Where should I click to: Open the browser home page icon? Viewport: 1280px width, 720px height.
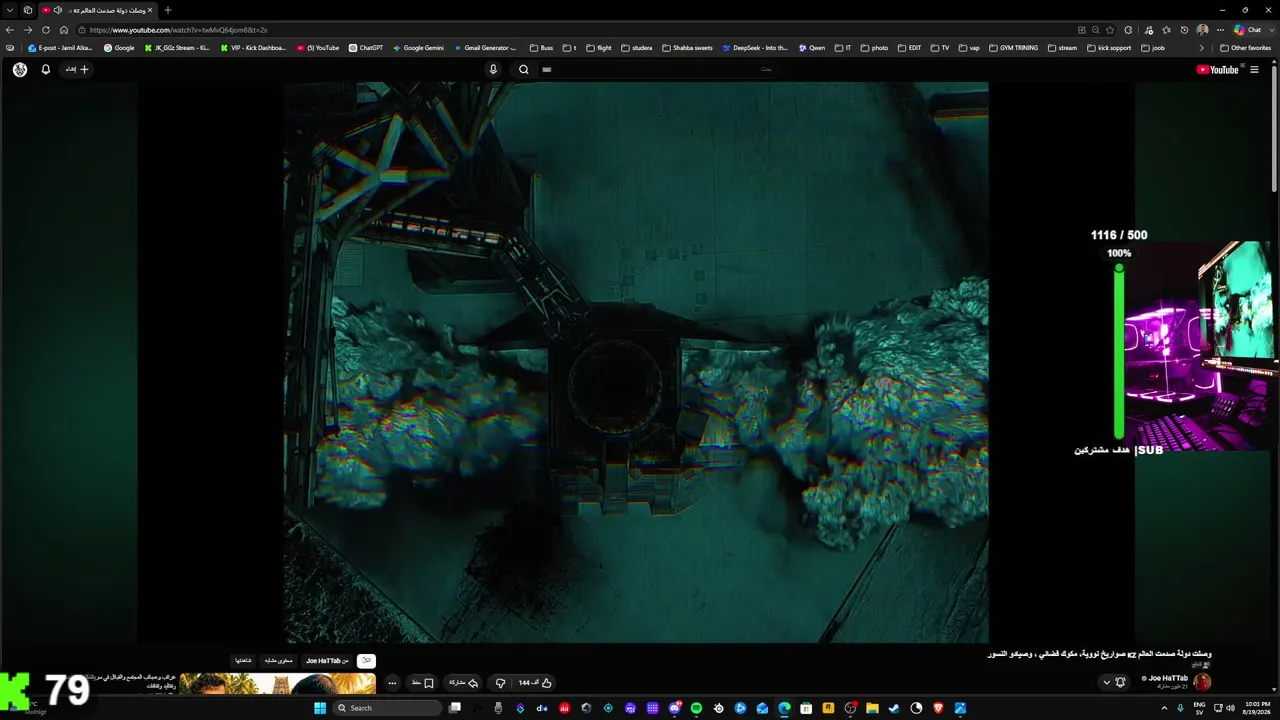tap(64, 30)
